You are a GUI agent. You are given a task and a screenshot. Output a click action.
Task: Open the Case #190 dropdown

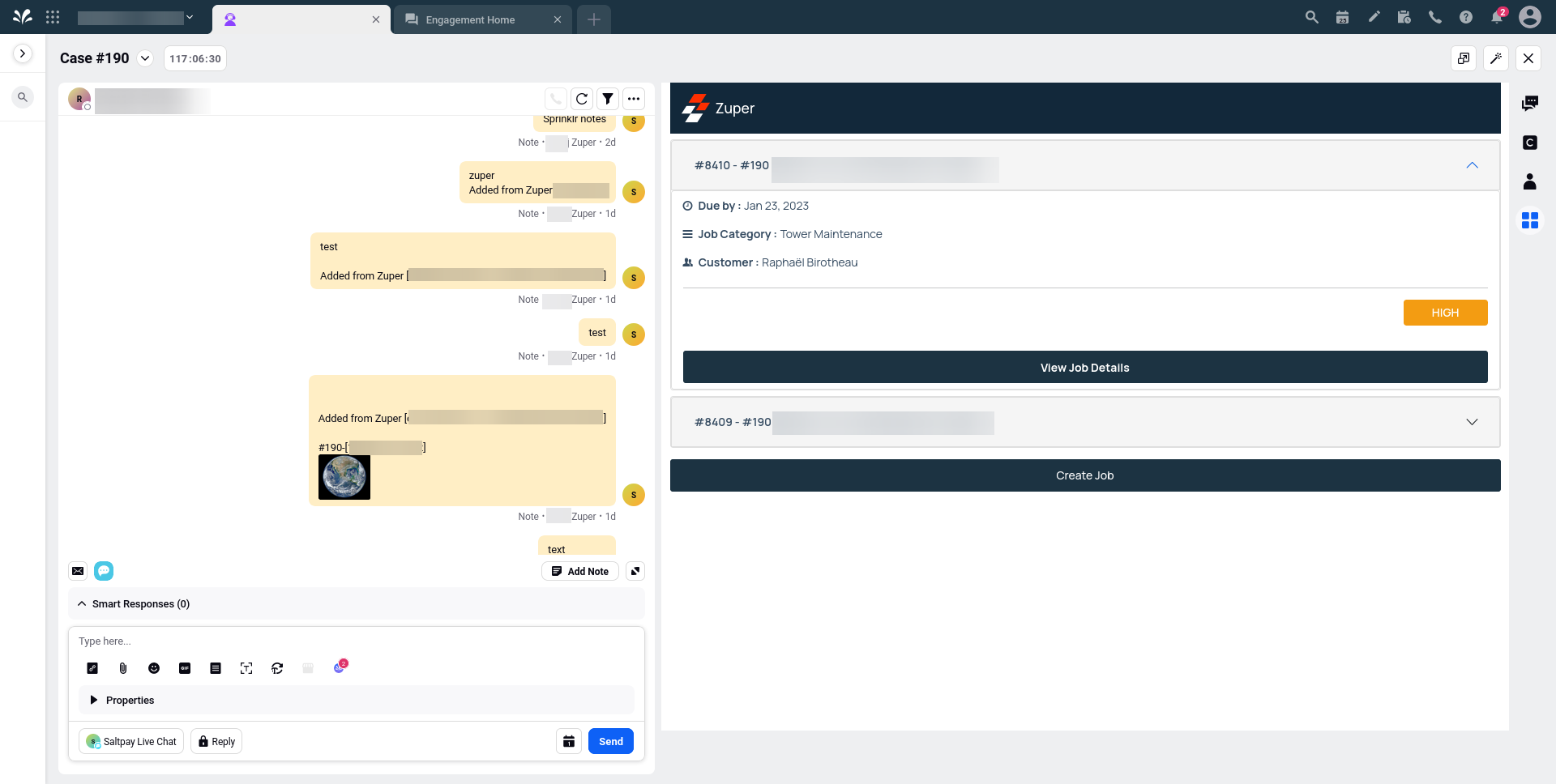coord(145,58)
